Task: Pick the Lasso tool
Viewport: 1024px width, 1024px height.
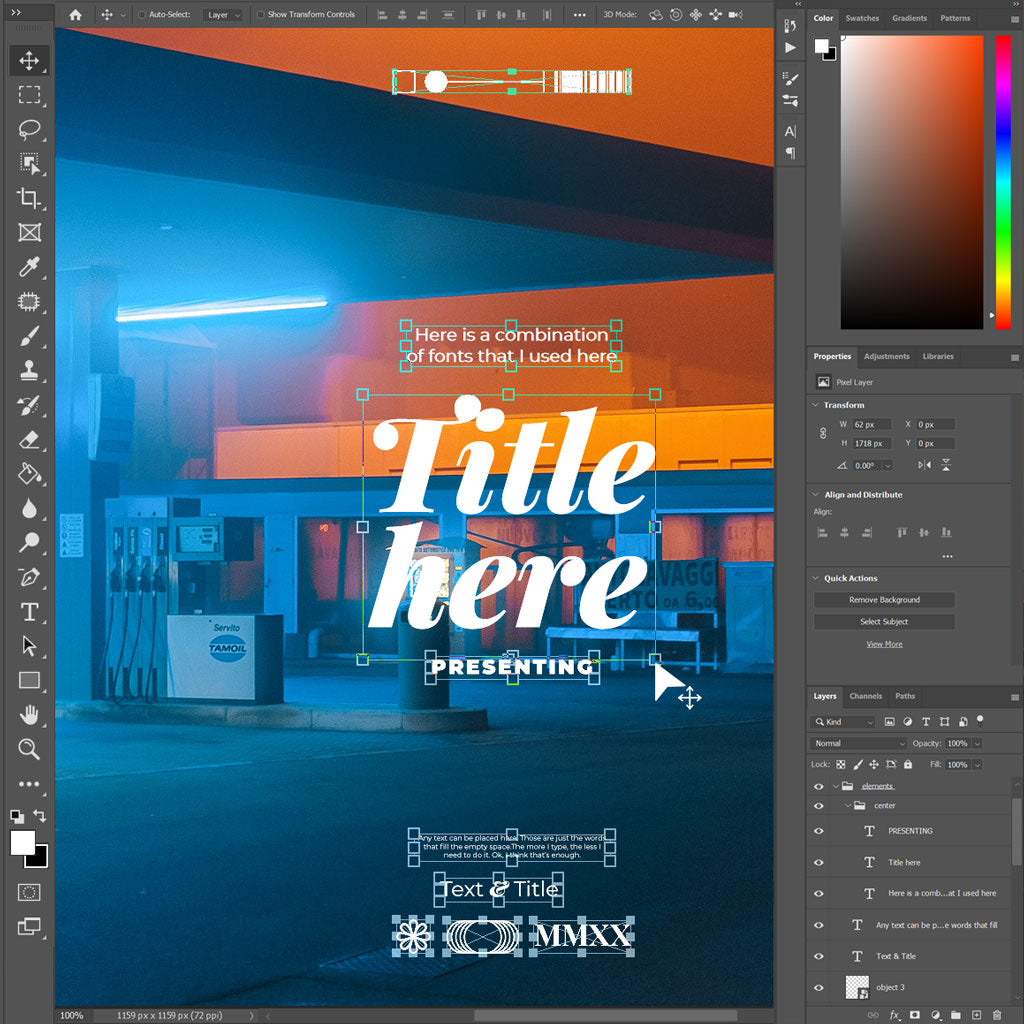Action: 29,129
